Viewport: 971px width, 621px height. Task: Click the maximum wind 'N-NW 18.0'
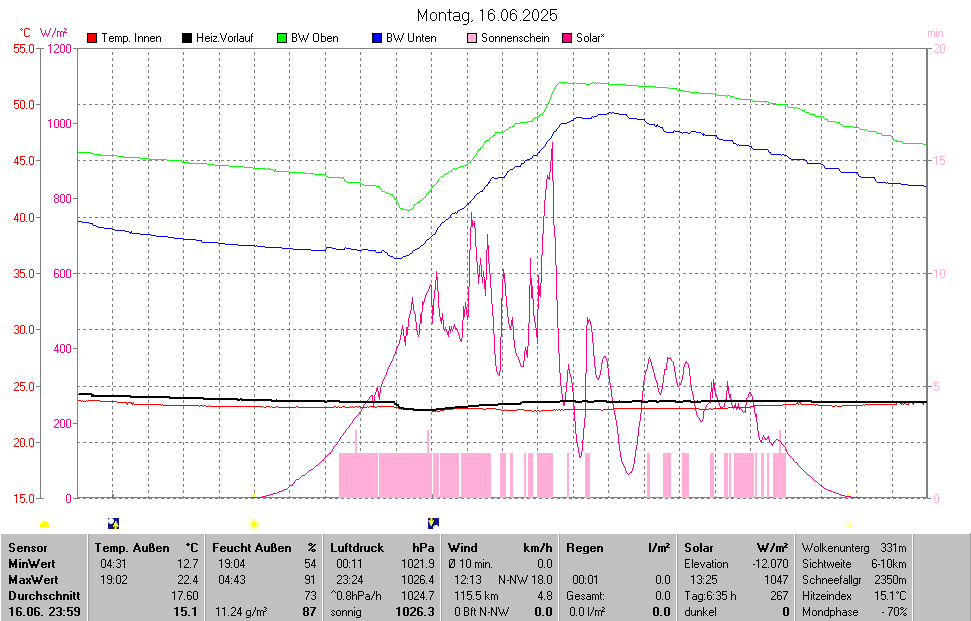point(525,580)
